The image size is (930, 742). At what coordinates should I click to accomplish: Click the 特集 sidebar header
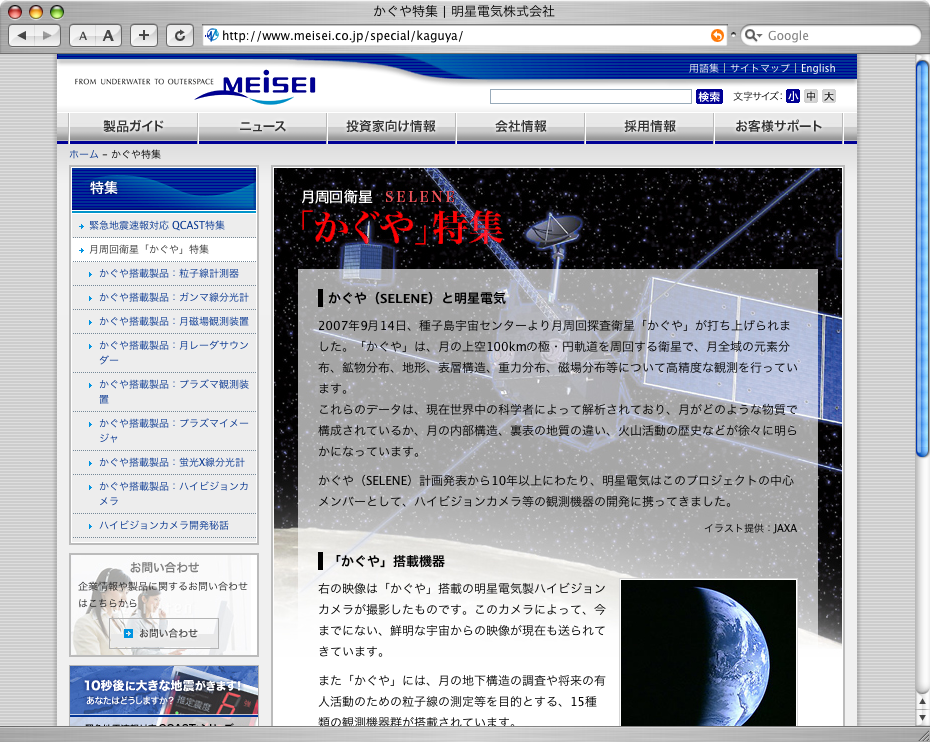pyautogui.click(x=164, y=189)
